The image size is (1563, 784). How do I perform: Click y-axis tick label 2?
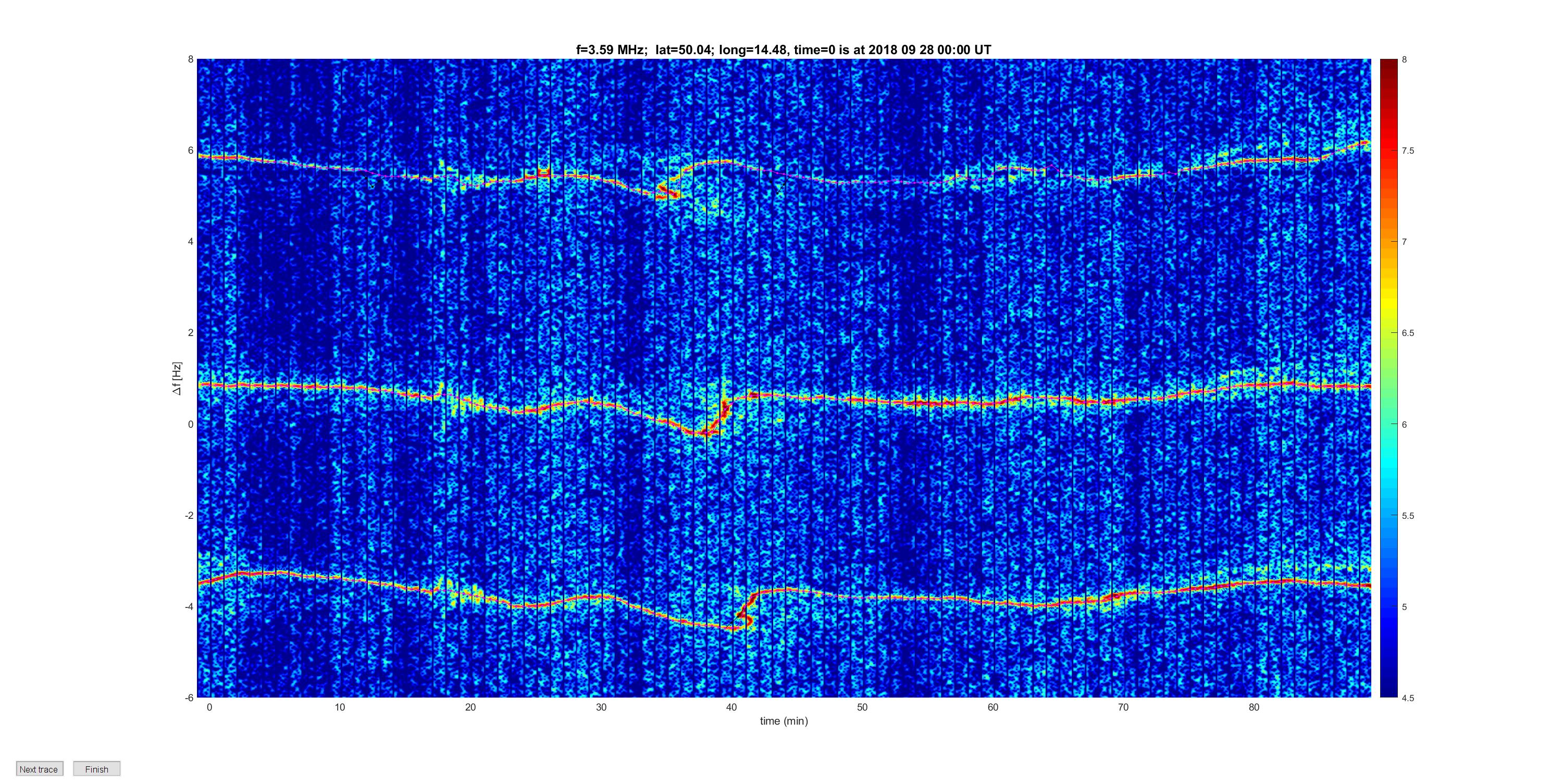click(191, 332)
